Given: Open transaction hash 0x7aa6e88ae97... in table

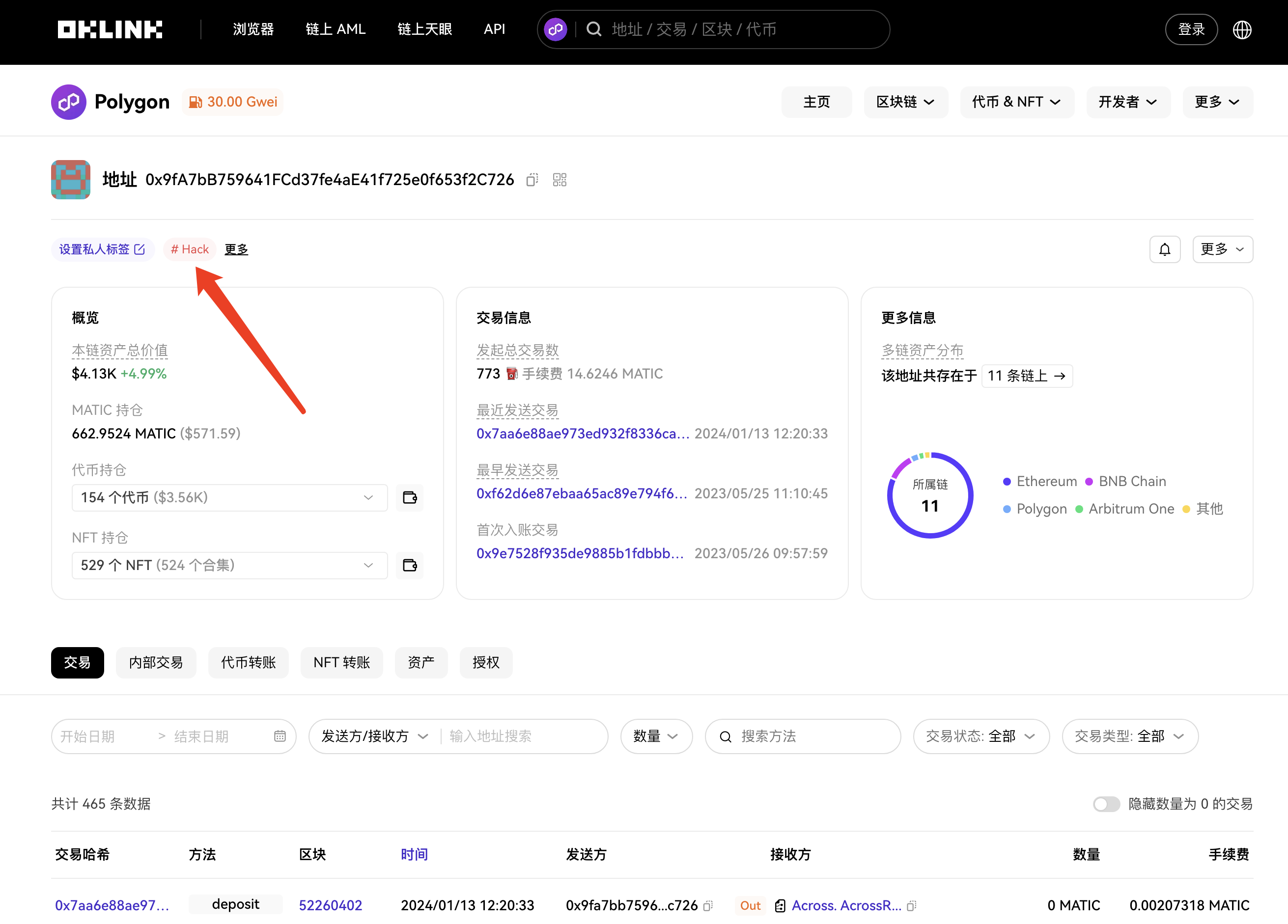Looking at the screenshot, I should pos(112,906).
